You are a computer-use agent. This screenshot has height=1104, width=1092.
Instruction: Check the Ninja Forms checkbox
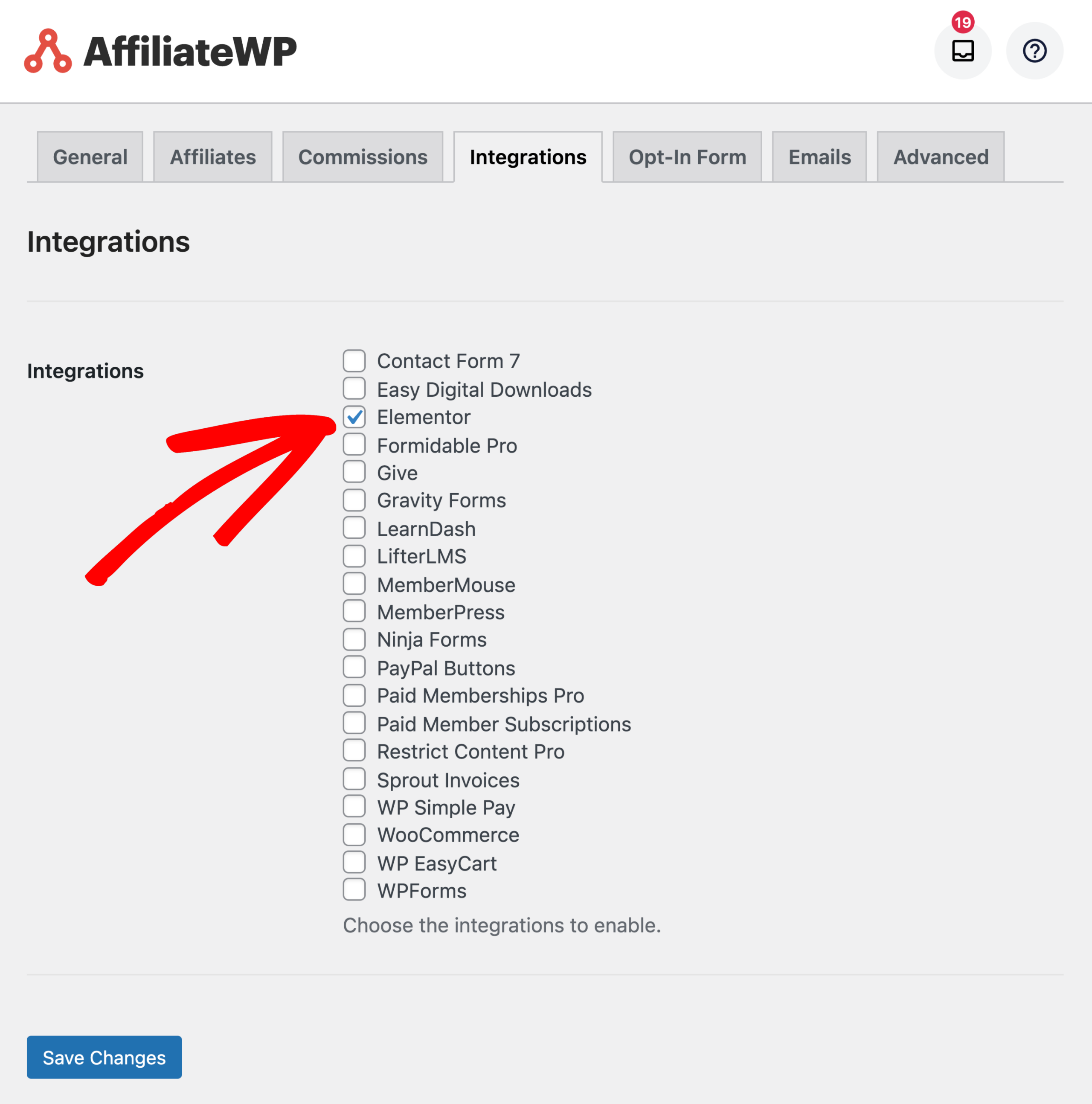click(x=354, y=639)
